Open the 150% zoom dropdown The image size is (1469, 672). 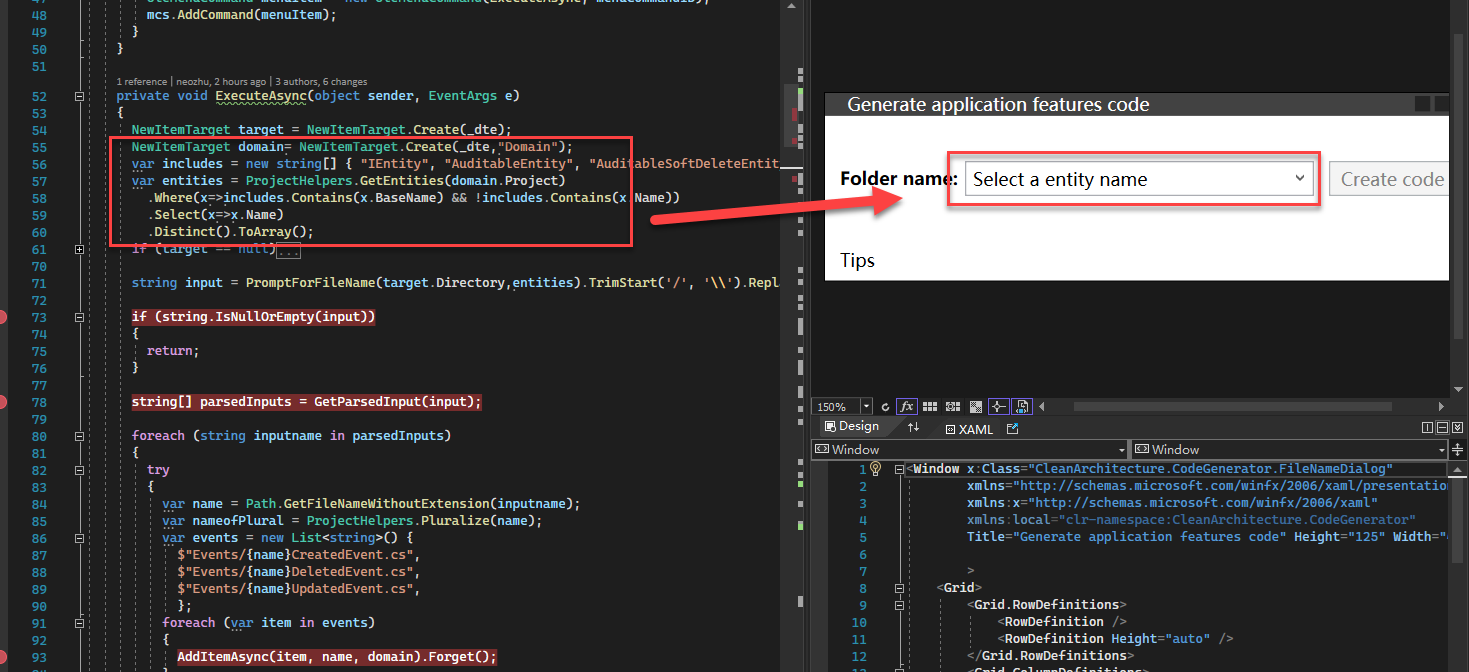pos(866,407)
